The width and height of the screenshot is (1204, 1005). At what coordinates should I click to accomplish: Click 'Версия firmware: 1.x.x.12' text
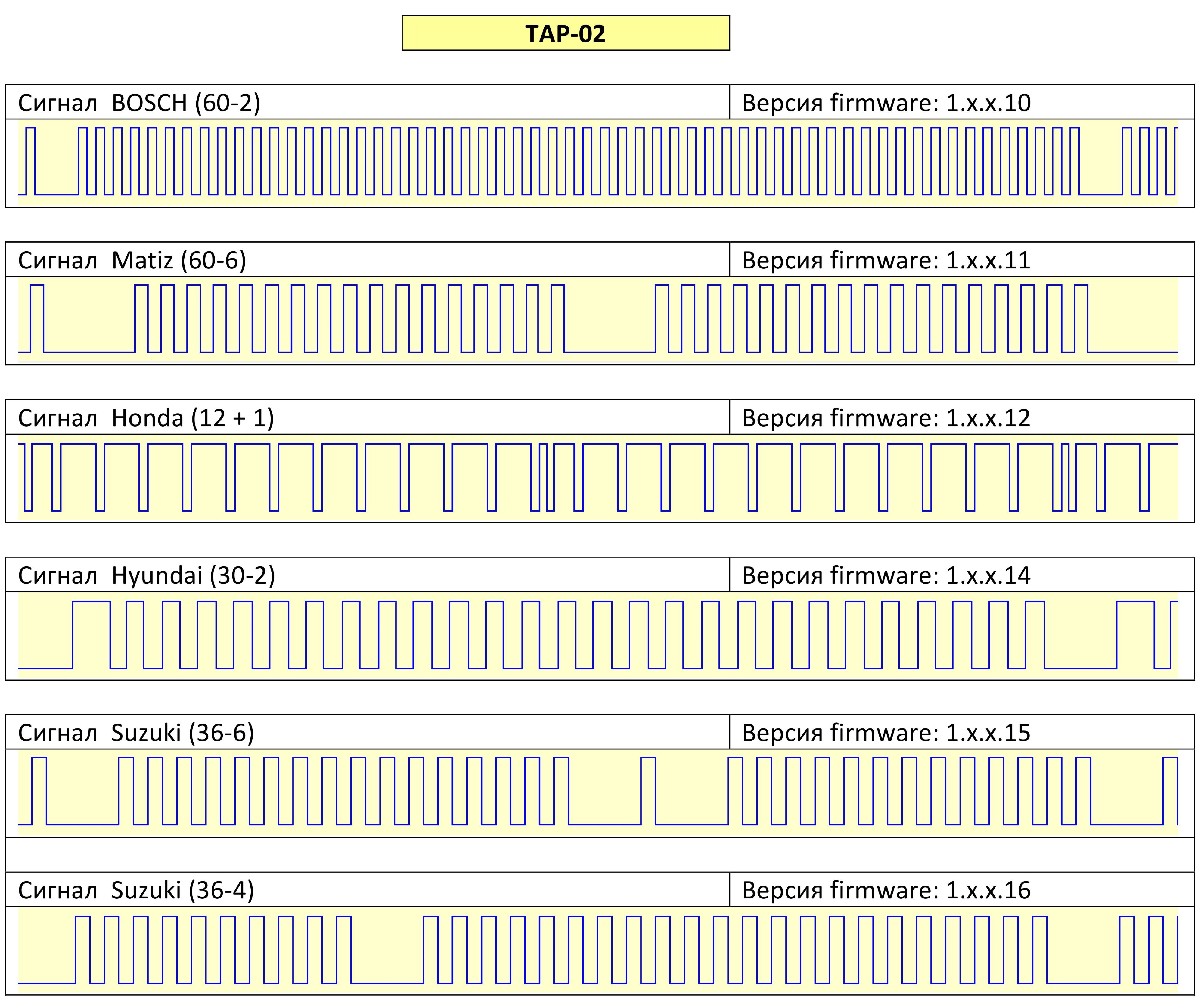coord(886,418)
